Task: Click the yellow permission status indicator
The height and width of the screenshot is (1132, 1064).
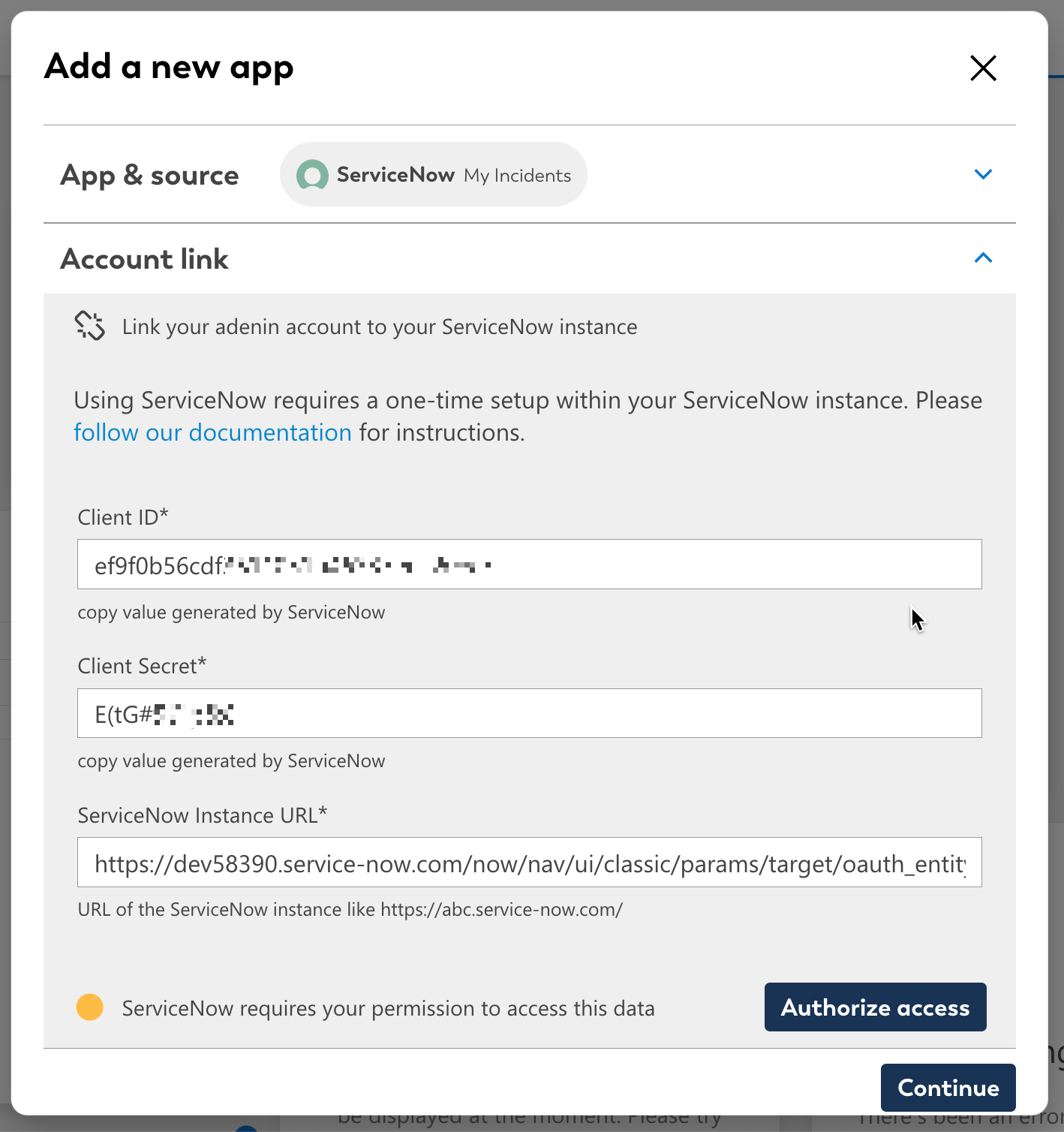Action: coord(89,1007)
